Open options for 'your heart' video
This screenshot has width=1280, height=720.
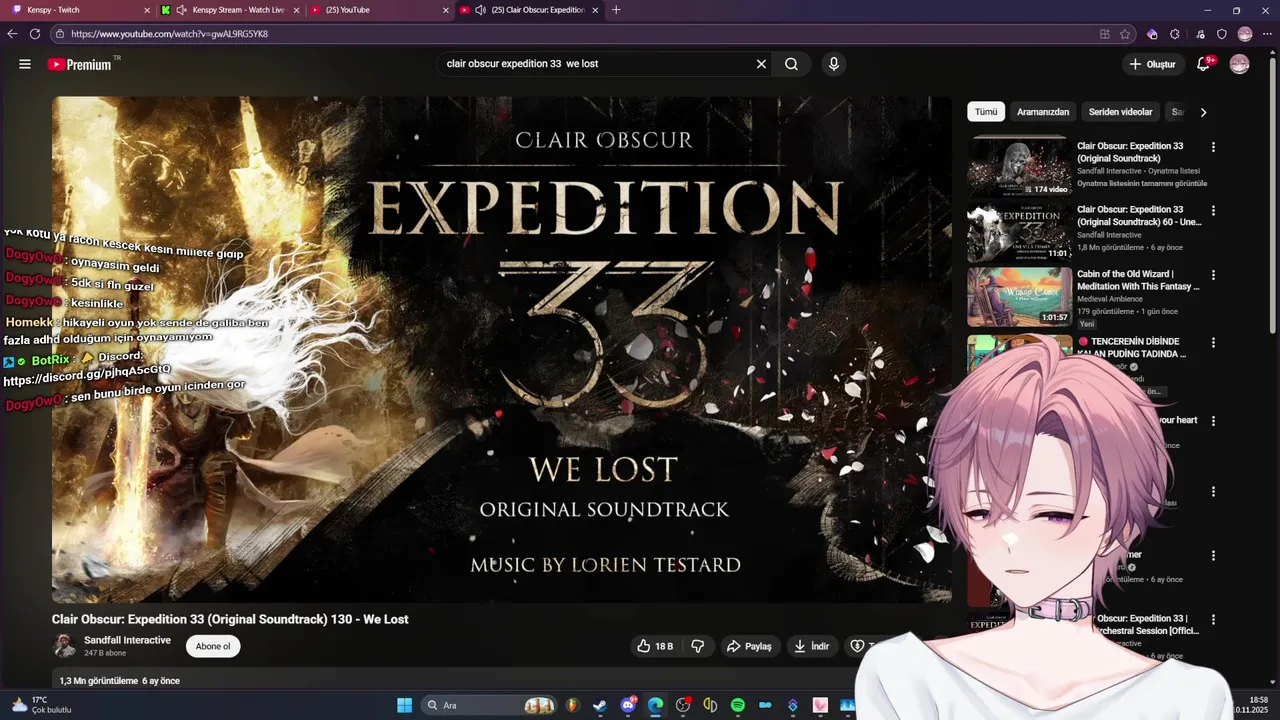click(x=1213, y=421)
